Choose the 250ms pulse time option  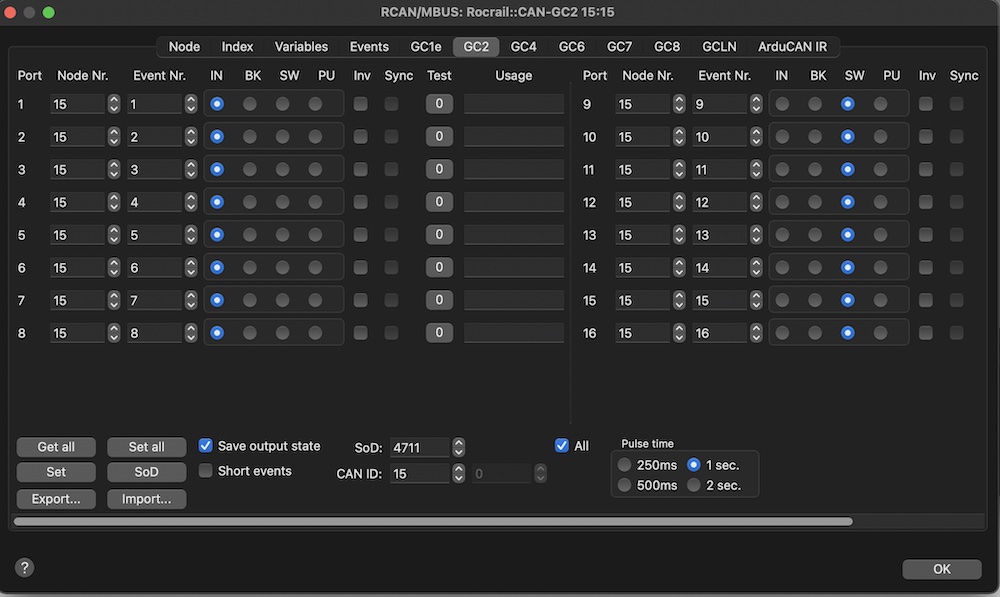[x=625, y=465]
